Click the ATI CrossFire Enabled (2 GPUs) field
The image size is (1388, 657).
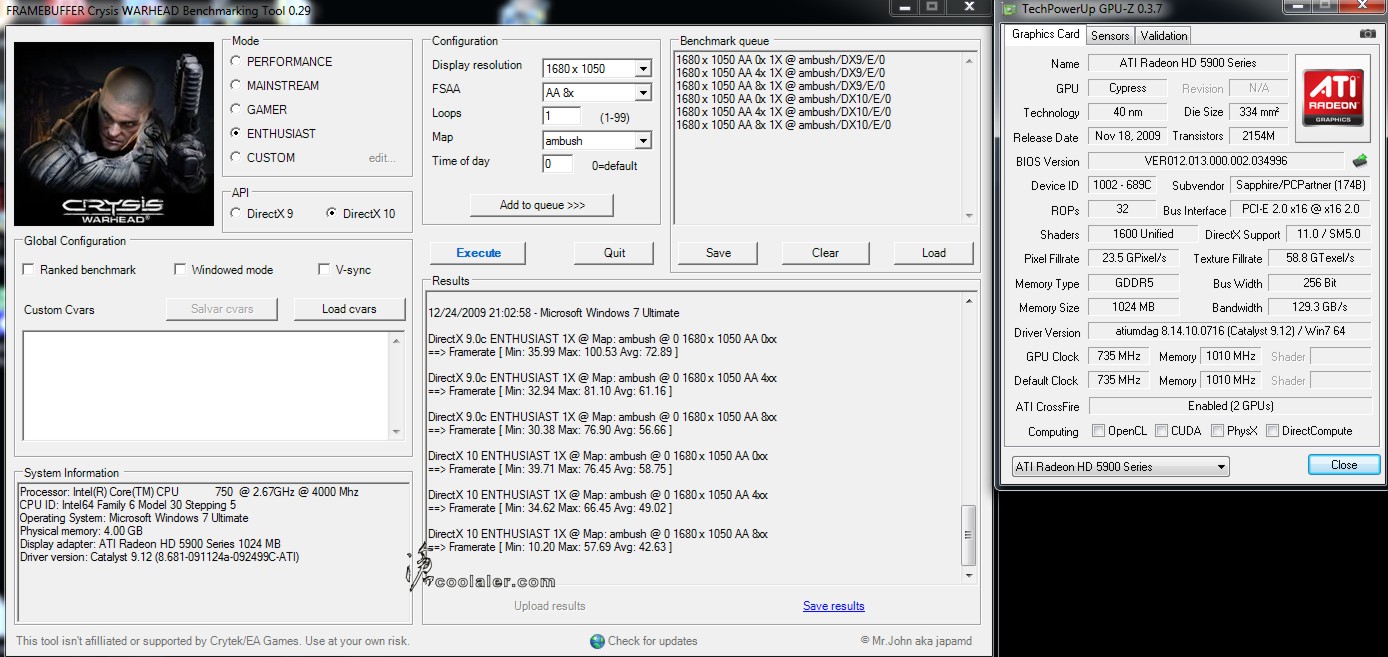click(x=1229, y=406)
